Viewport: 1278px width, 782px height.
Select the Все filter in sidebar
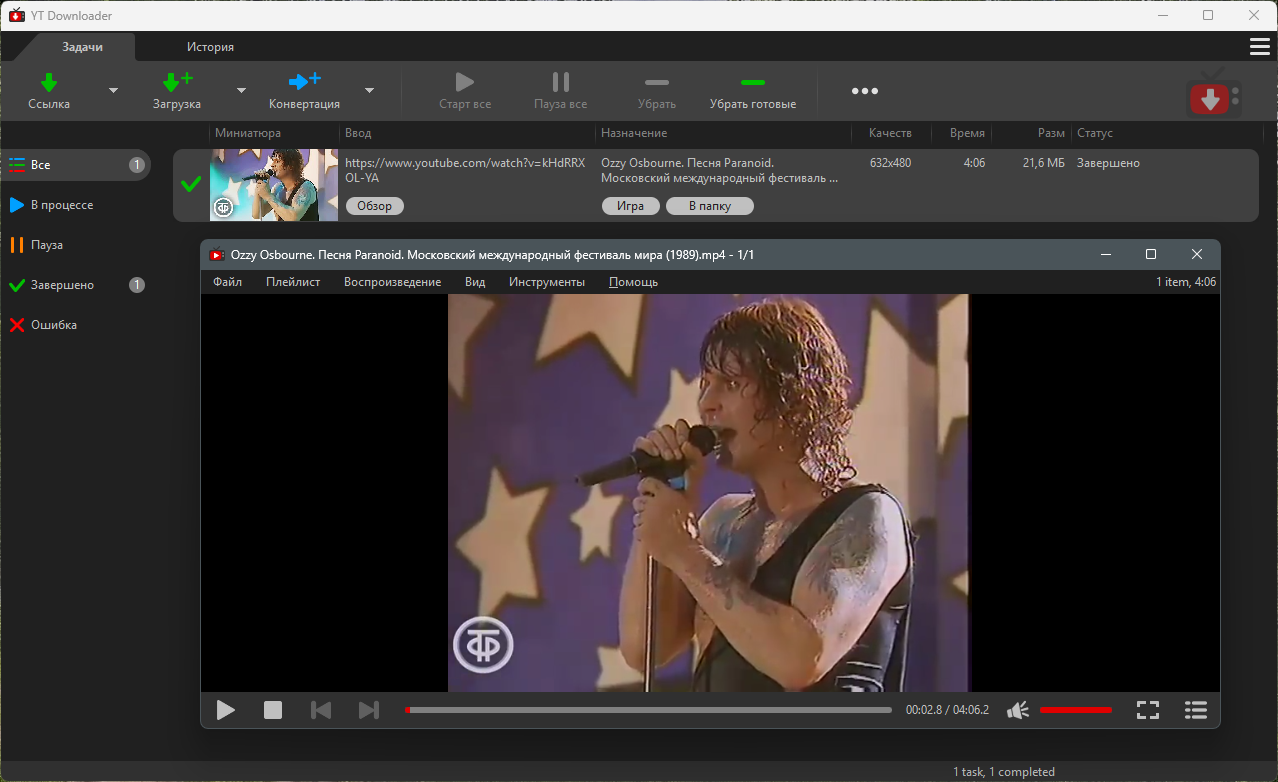click(x=76, y=165)
